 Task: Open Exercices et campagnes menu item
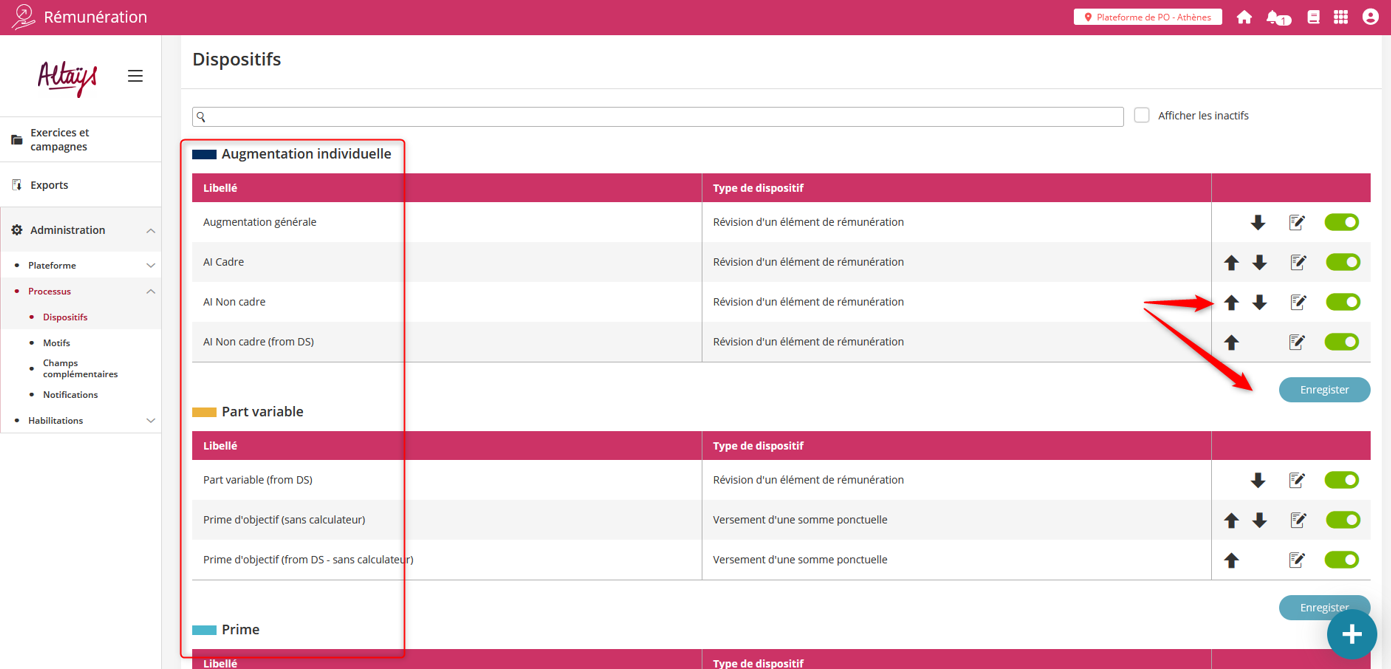[60, 139]
